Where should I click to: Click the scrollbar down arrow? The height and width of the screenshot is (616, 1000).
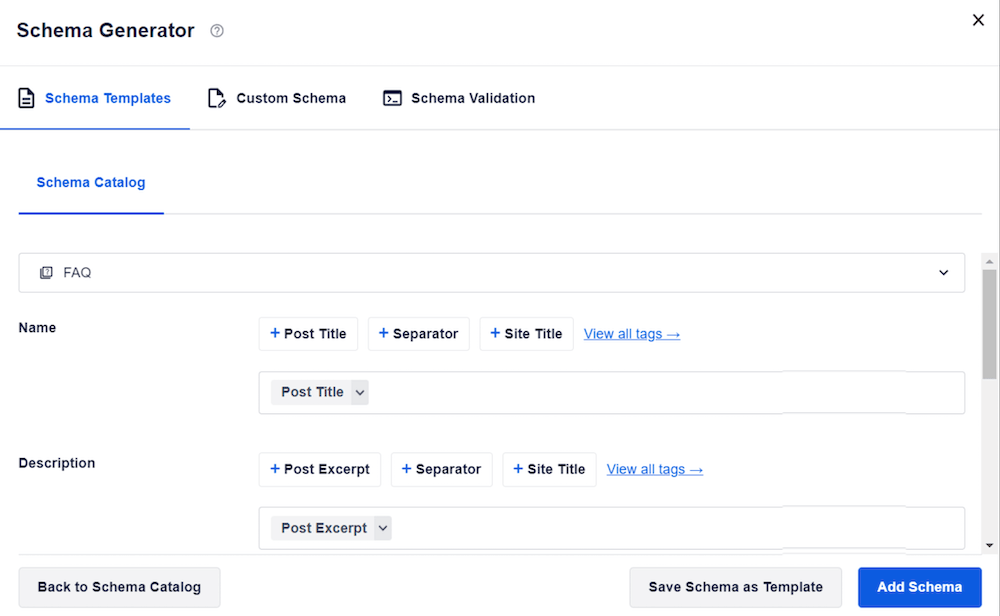[989, 545]
